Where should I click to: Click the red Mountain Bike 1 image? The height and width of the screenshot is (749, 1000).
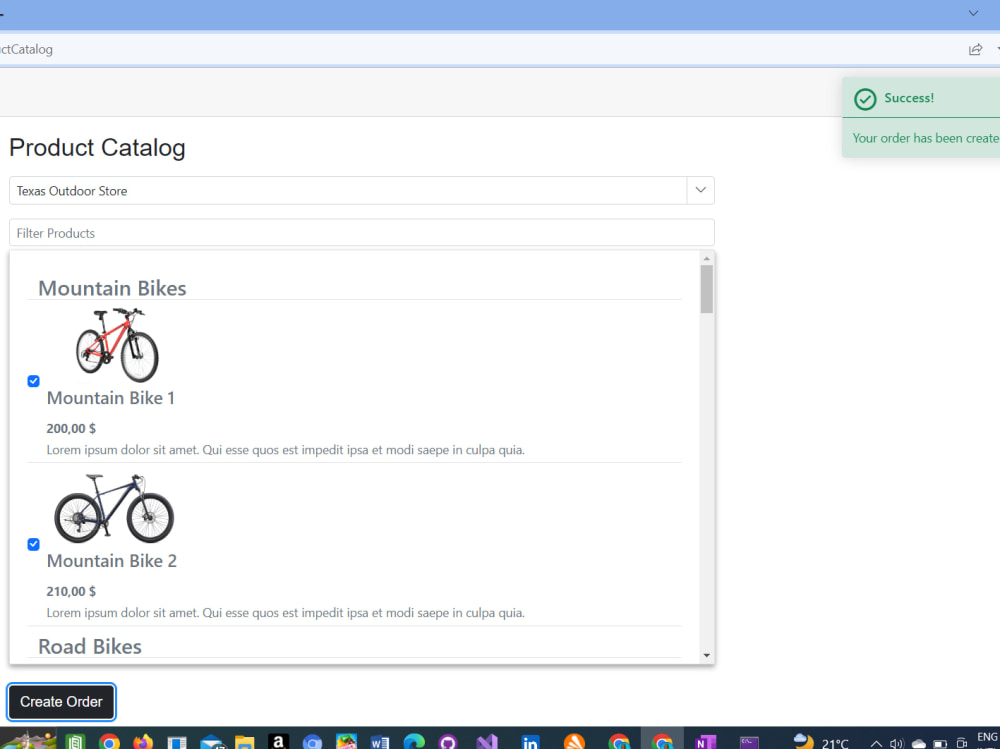[117, 345]
